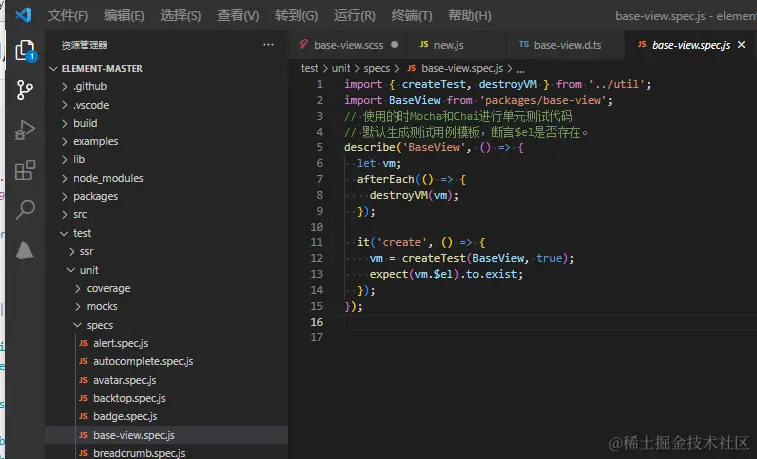This screenshot has width=757, height=459.
Task: Open alert.spec.js file
Action: pos(121,343)
